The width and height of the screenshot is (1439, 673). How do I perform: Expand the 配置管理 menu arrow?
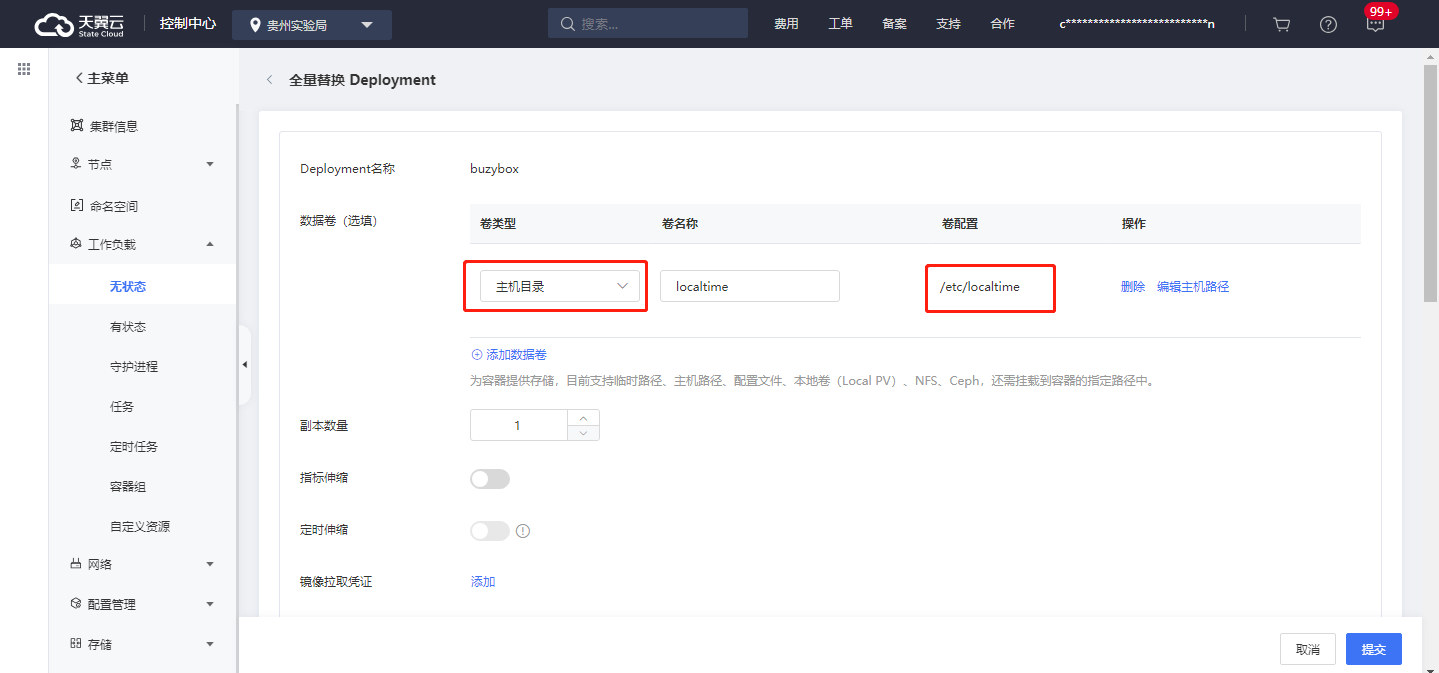click(x=210, y=604)
